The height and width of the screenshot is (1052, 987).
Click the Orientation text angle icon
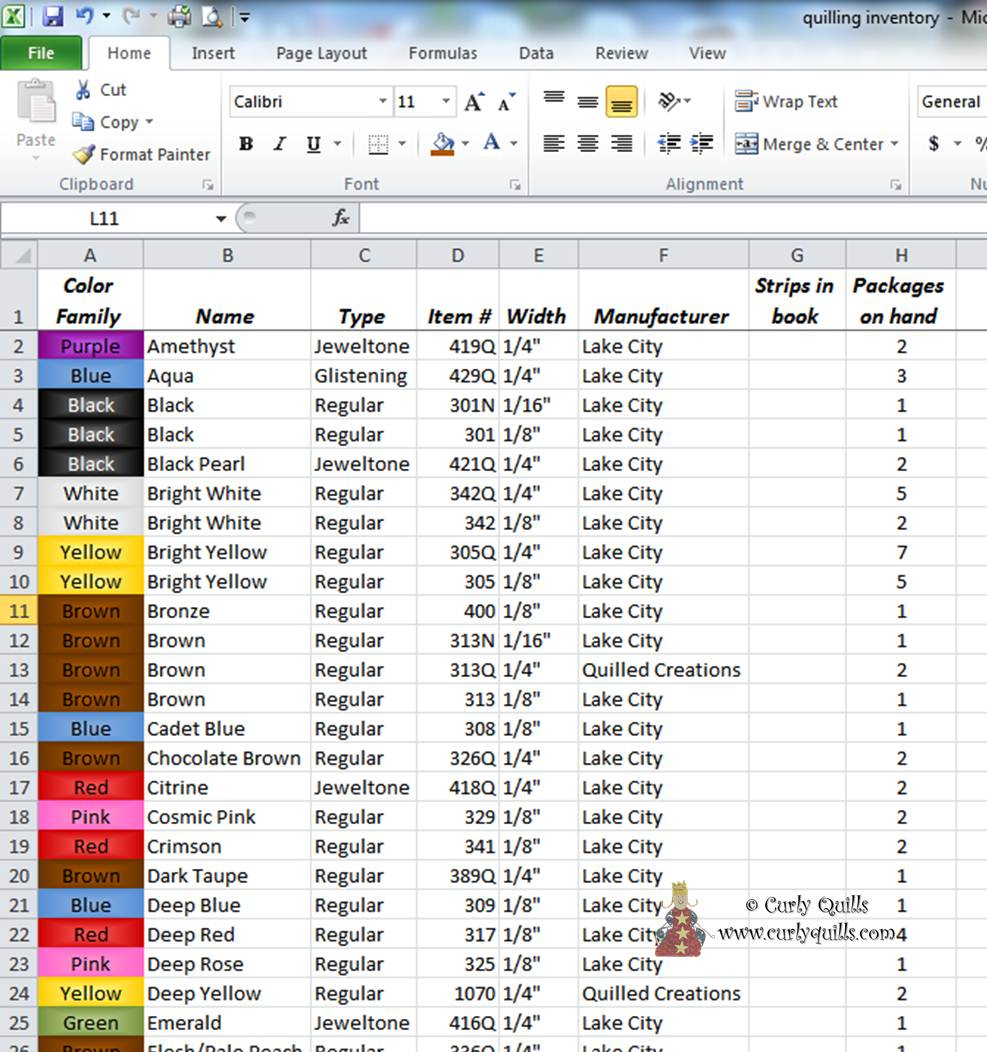669,102
